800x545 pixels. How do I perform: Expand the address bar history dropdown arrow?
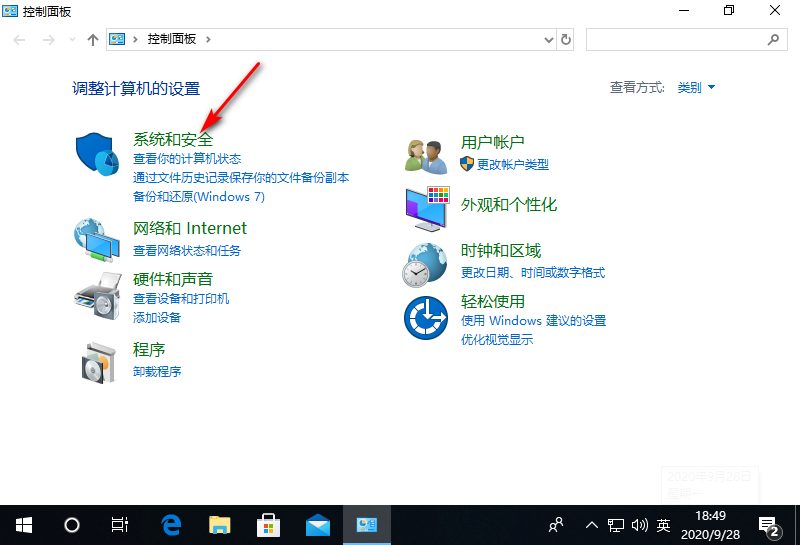tap(548, 39)
